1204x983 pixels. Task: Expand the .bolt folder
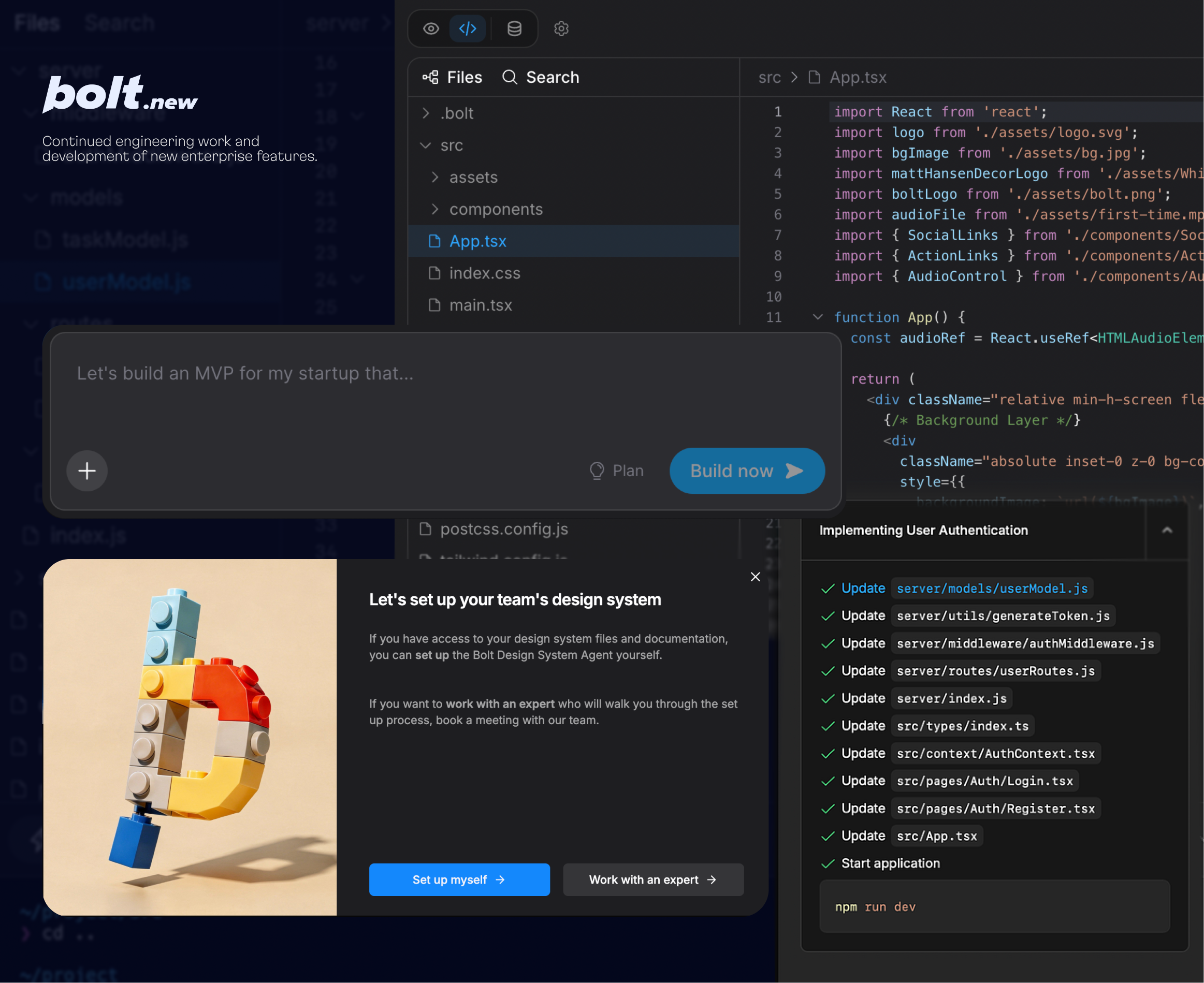tap(573, 113)
